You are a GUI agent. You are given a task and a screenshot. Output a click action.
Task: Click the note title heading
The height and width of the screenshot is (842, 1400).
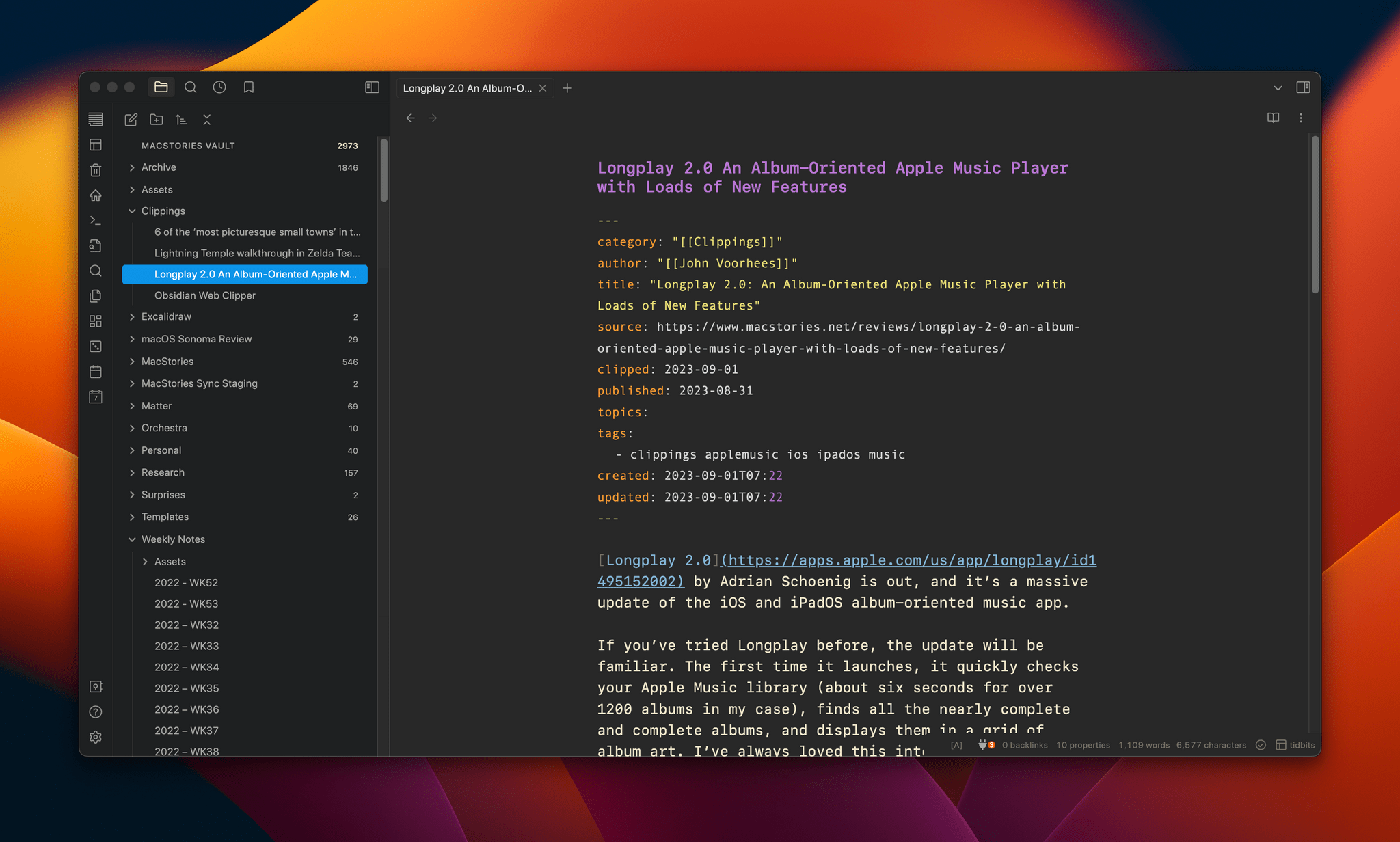pyautogui.click(x=833, y=177)
